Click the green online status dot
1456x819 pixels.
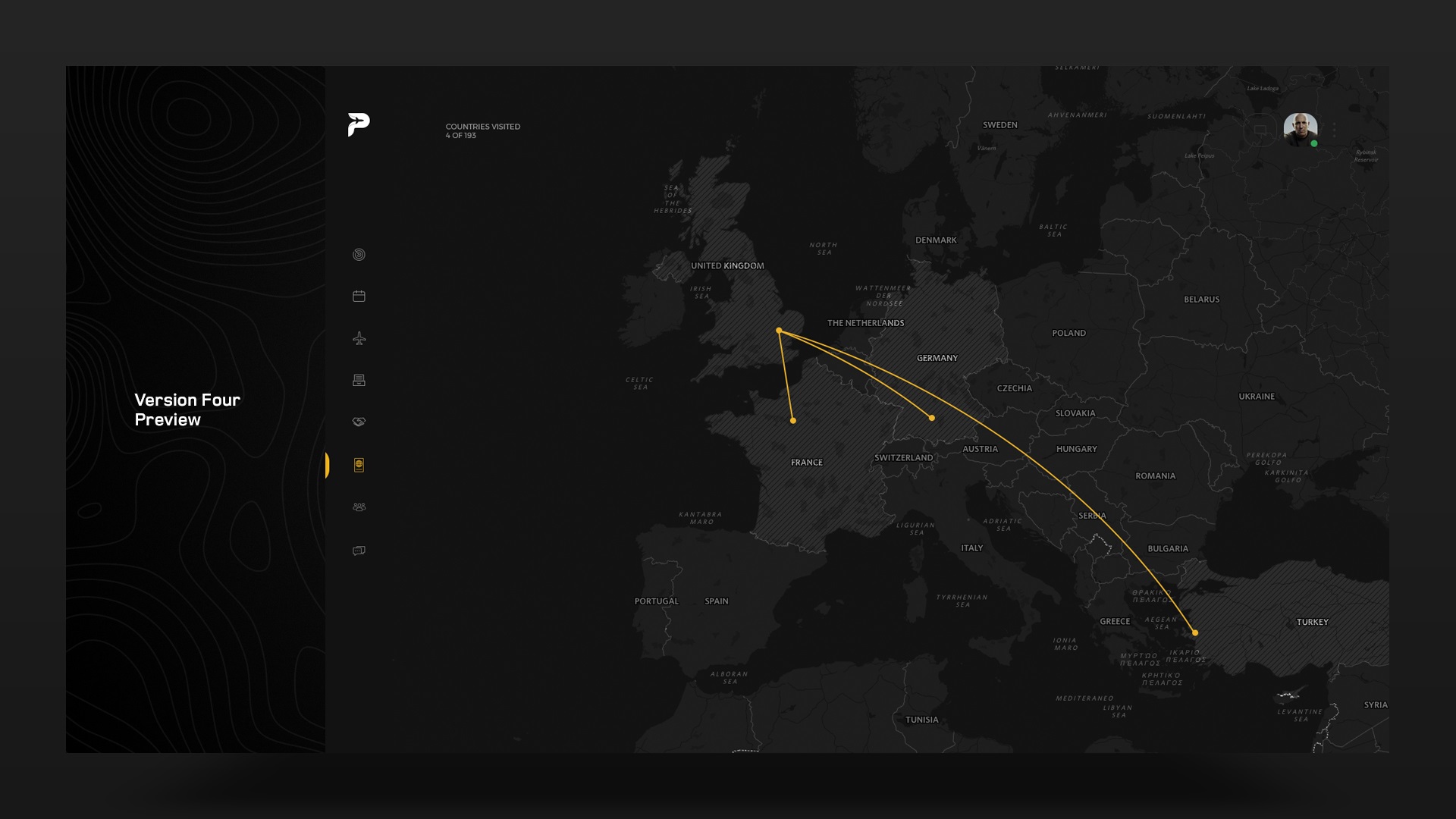[1314, 143]
